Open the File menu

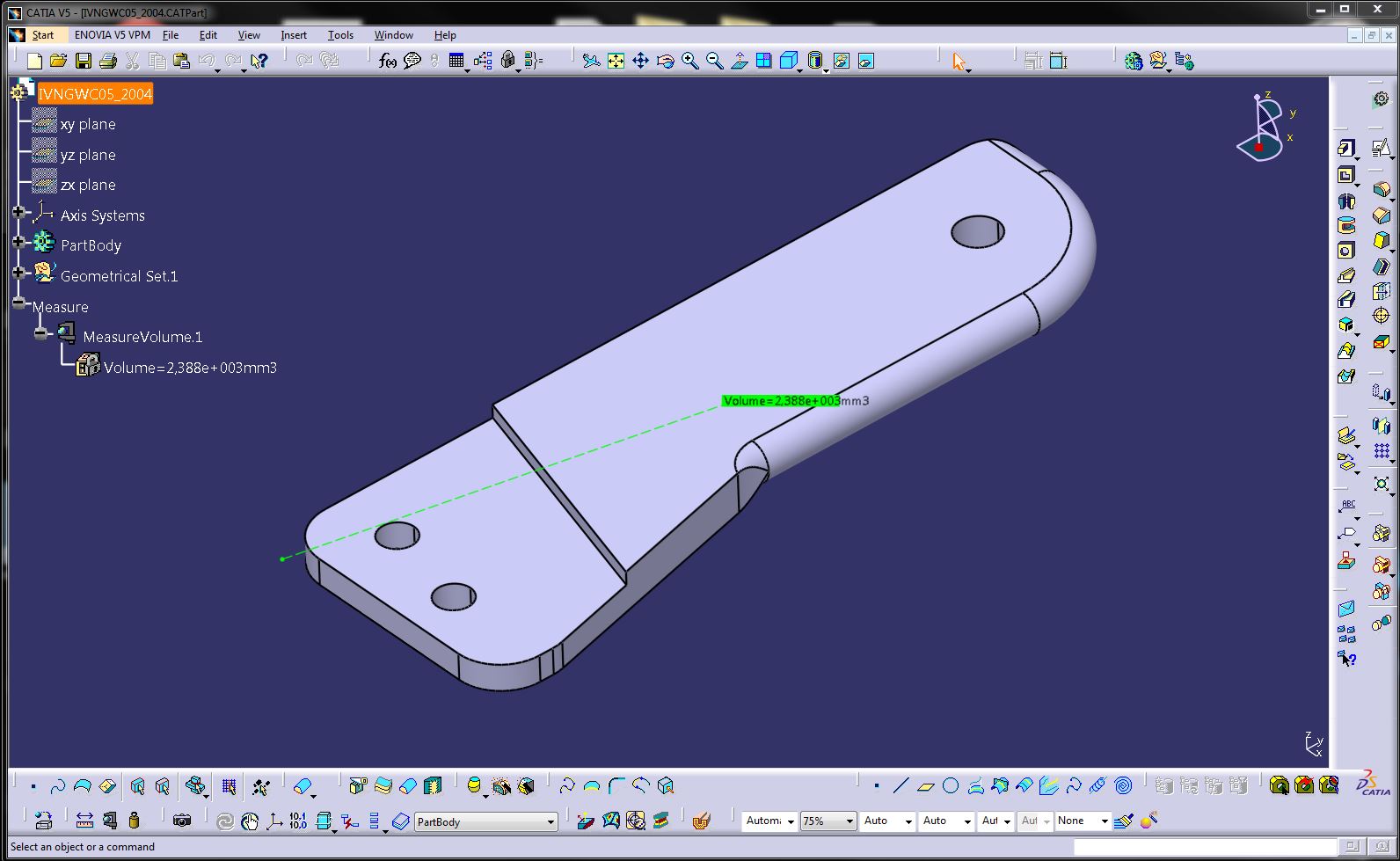(171, 35)
